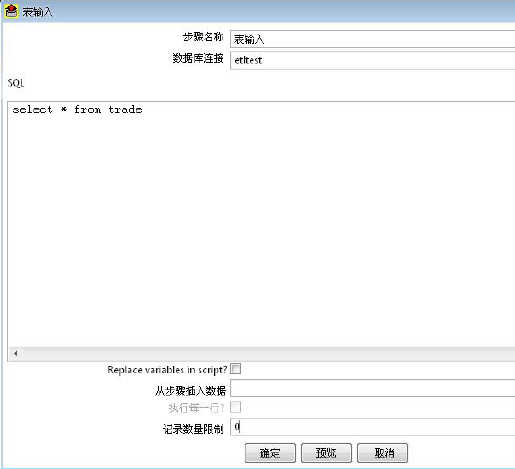This screenshot has height=469, width=515.
Task: Click the 表输入 window title text
Action: coord(37,12)
